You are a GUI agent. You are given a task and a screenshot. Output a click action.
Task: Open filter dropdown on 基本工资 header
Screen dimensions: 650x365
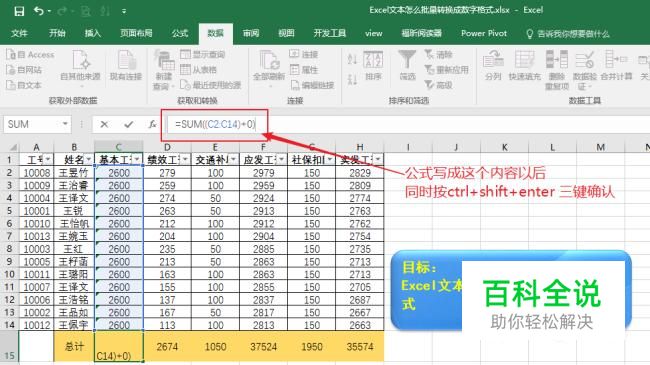(137, 159)
